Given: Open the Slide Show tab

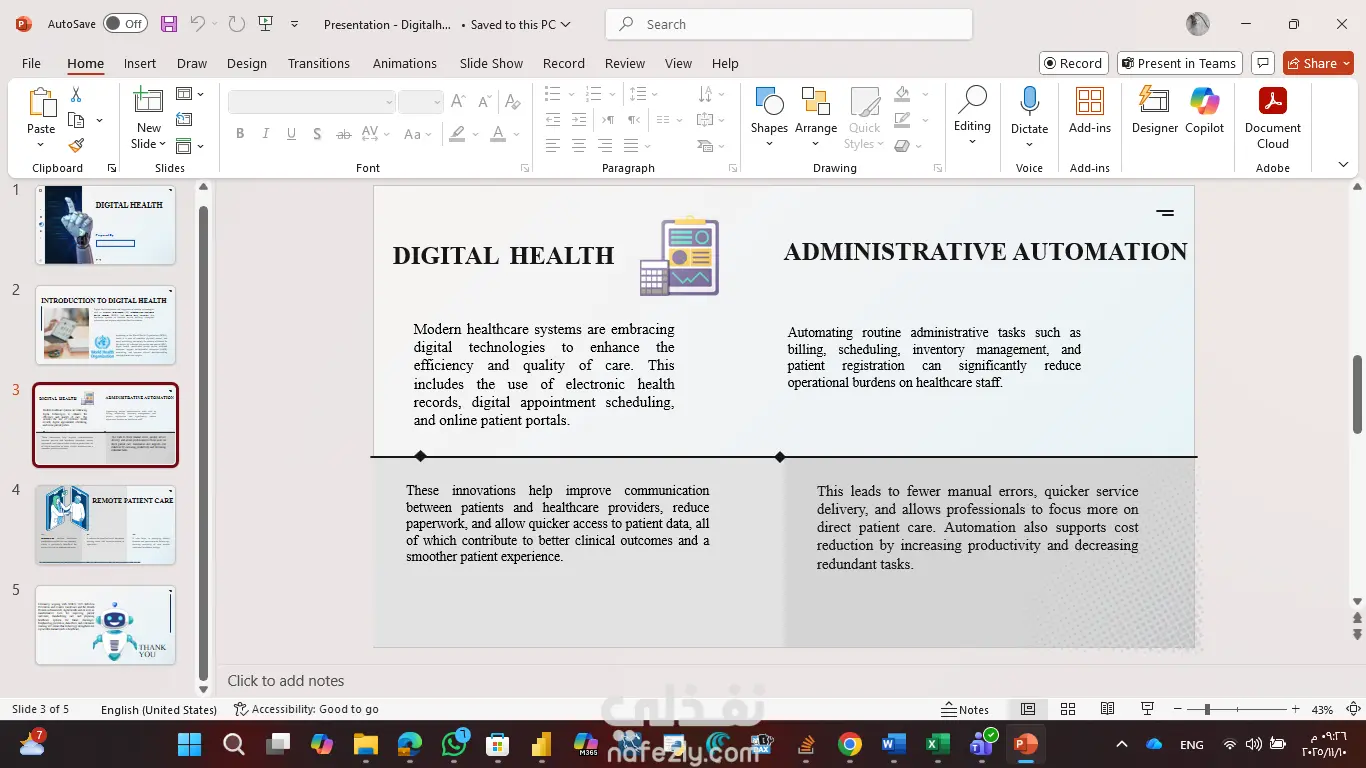Looking at the screenshot, I should pyautogui.click(x=491, y=63).
